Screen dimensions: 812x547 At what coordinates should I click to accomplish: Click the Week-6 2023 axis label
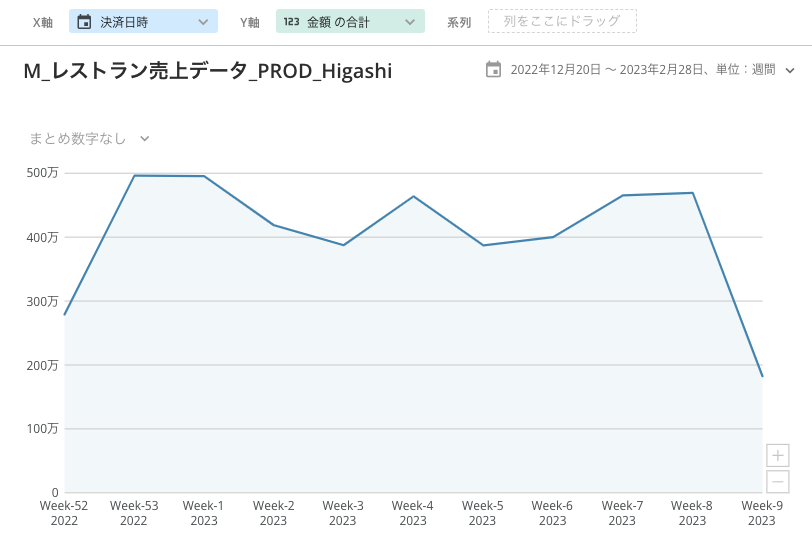point(552,513)
